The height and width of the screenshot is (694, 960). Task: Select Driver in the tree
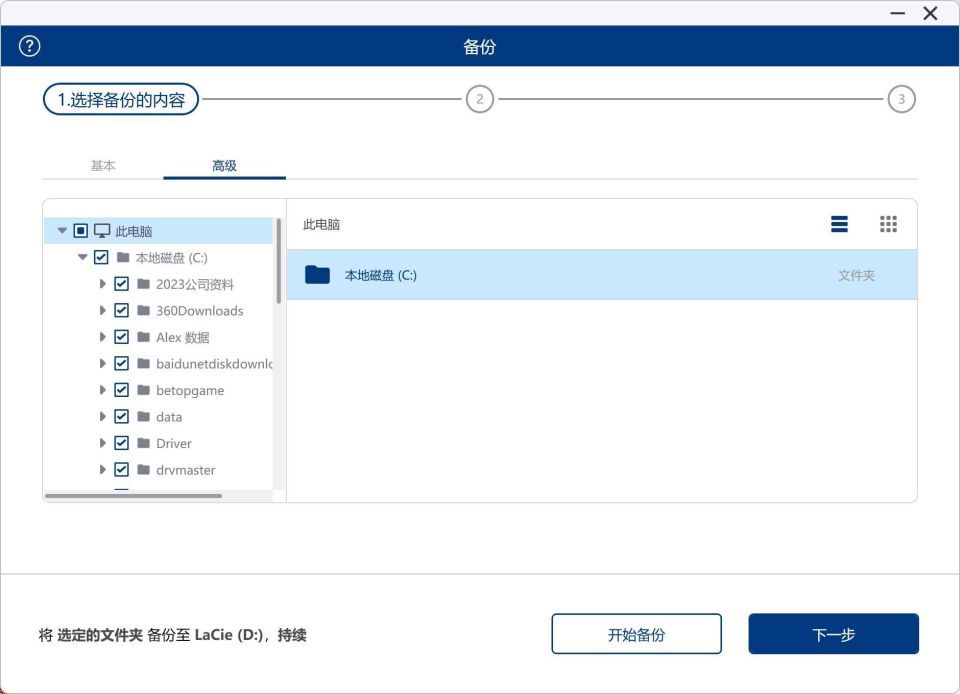174,444
